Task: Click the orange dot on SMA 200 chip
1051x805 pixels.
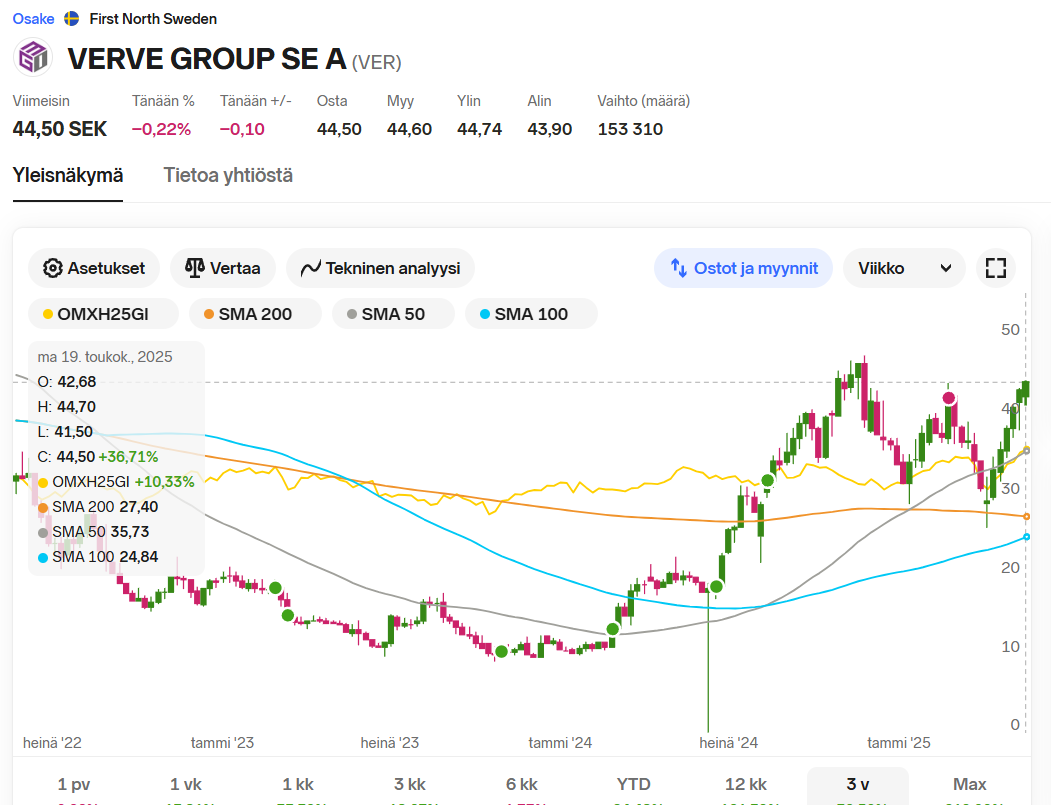Action: coord(208,314)
